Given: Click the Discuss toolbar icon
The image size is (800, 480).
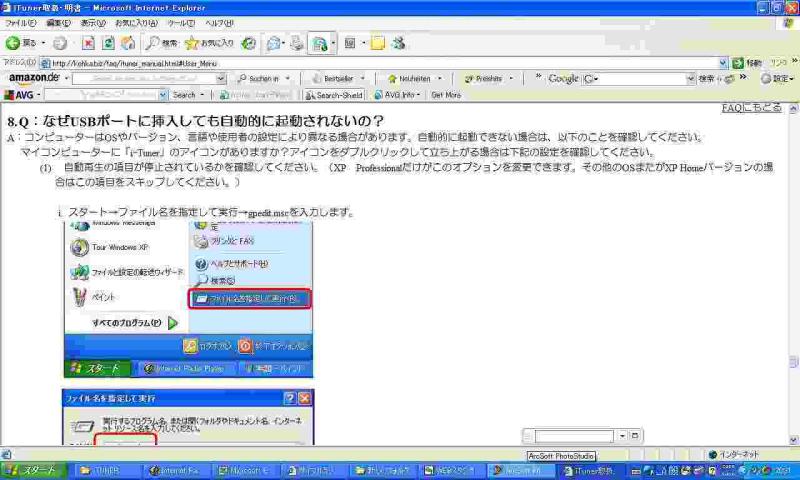Looking at the screenshot, I should (x=350, y=43).
